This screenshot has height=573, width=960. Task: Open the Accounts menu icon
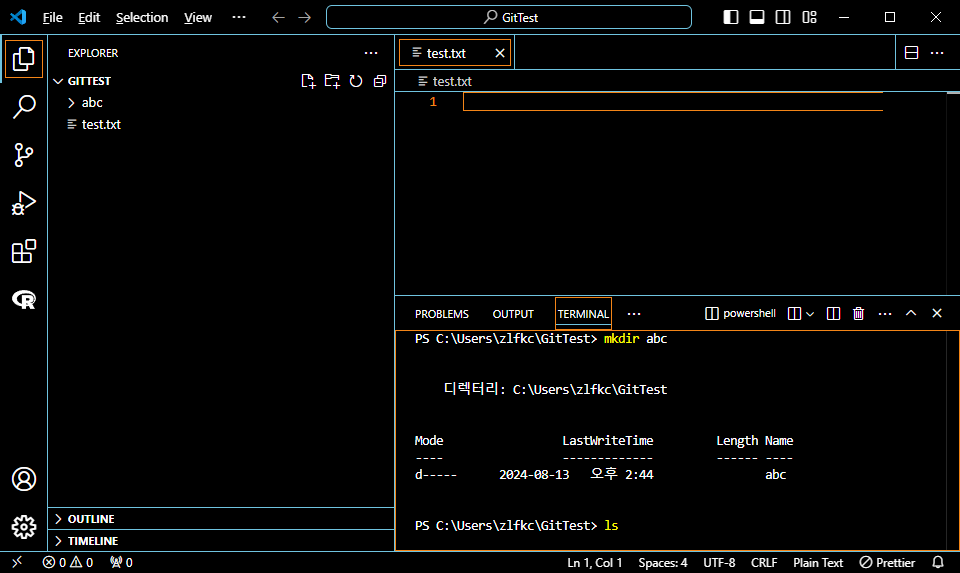[24, 479]
